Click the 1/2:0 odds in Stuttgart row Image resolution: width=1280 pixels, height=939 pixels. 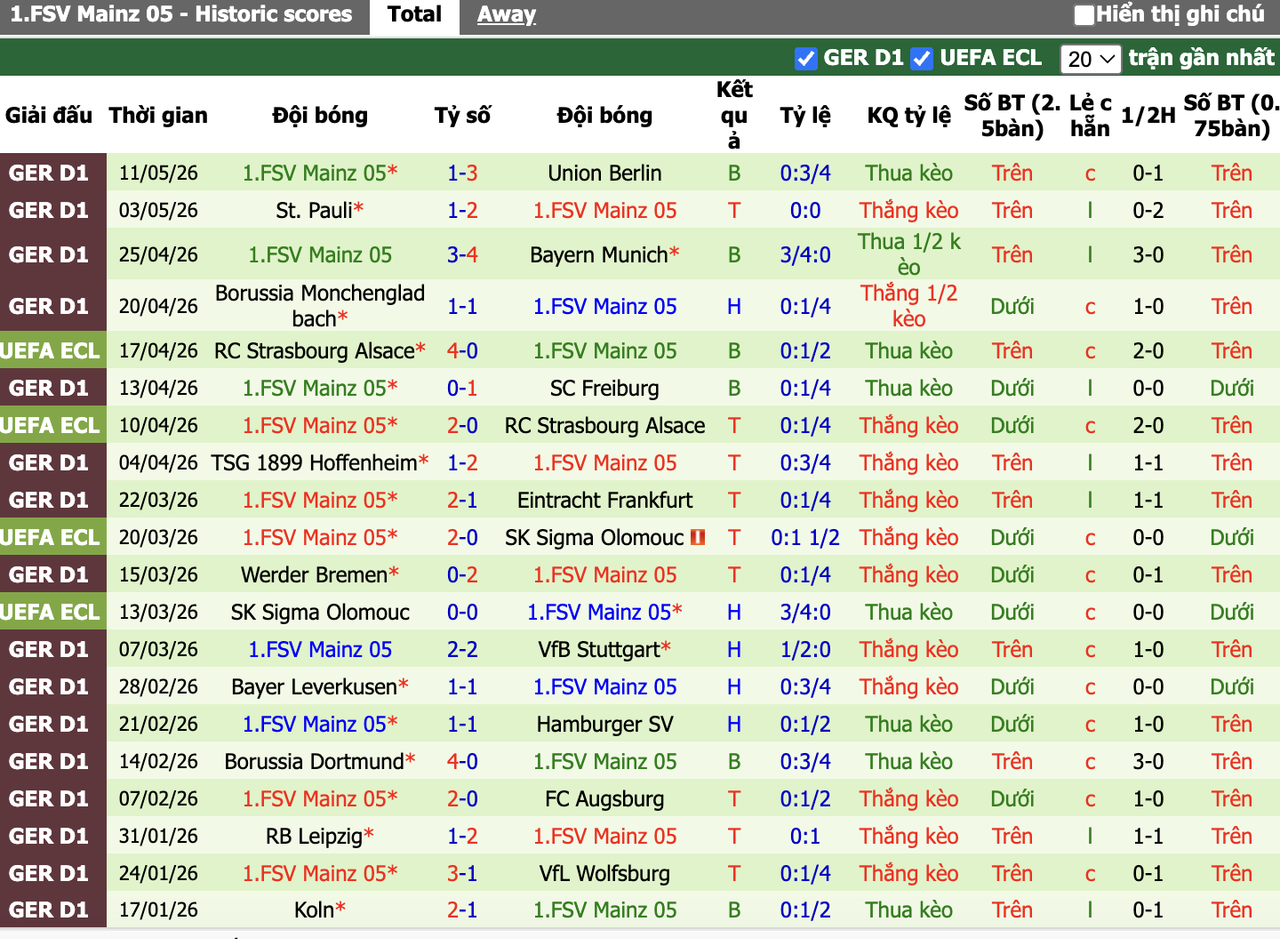[x=805, y=650]
